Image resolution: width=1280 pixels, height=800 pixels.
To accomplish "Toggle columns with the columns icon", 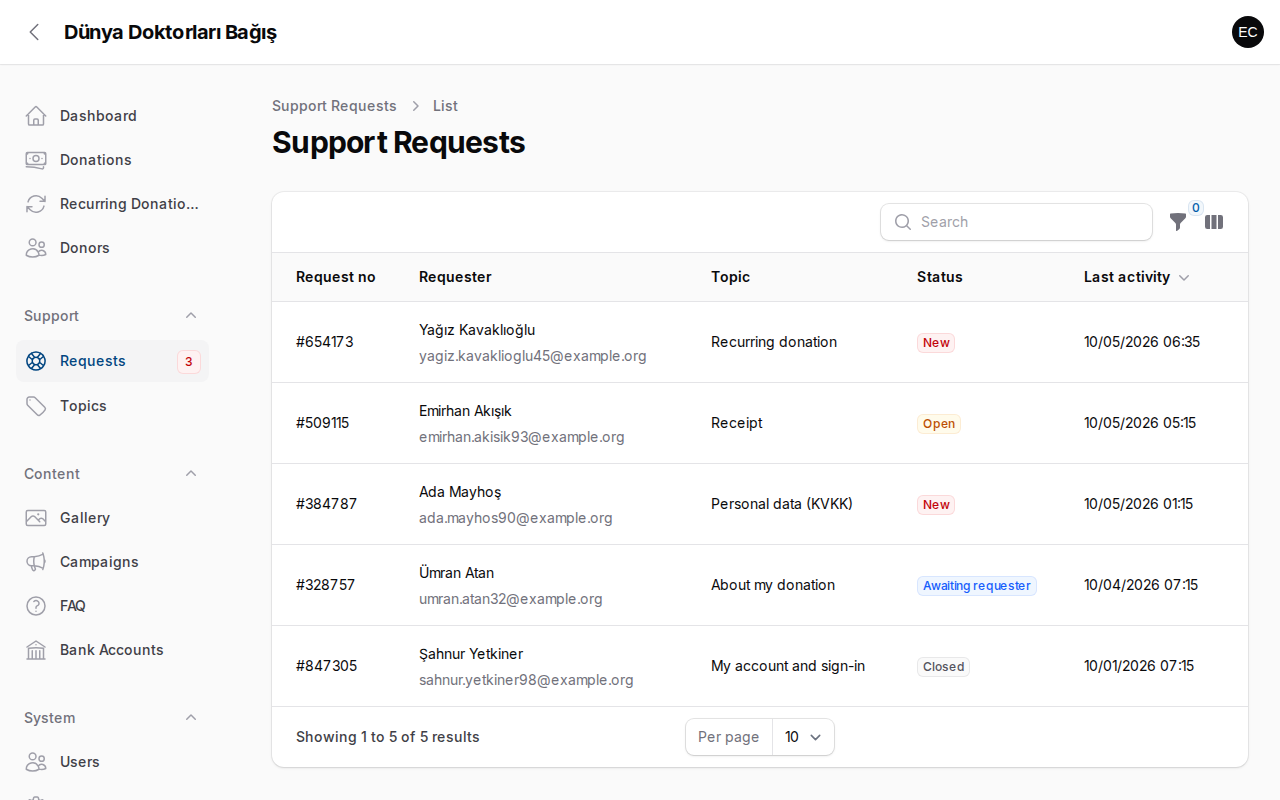I will pos(1214,222).
